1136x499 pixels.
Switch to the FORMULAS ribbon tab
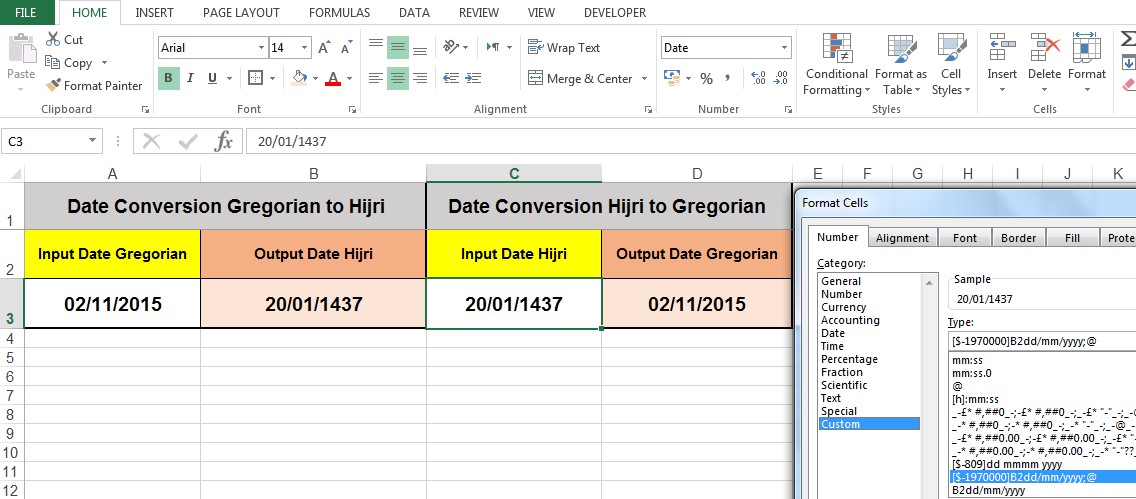point(339,13)
